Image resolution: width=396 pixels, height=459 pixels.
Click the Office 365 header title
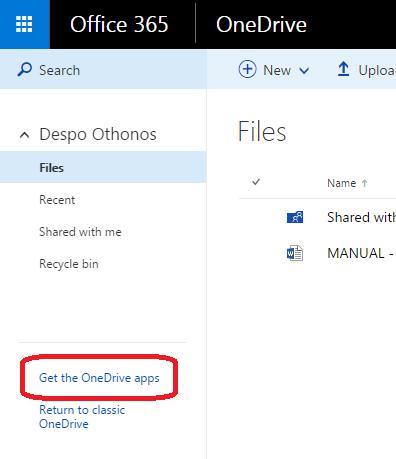point(119,25)
